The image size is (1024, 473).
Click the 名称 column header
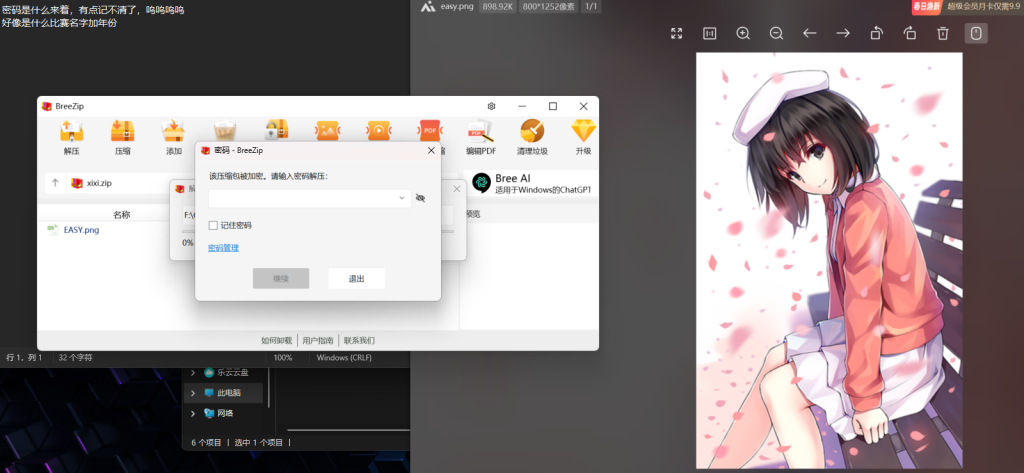[x=121, y=214]
